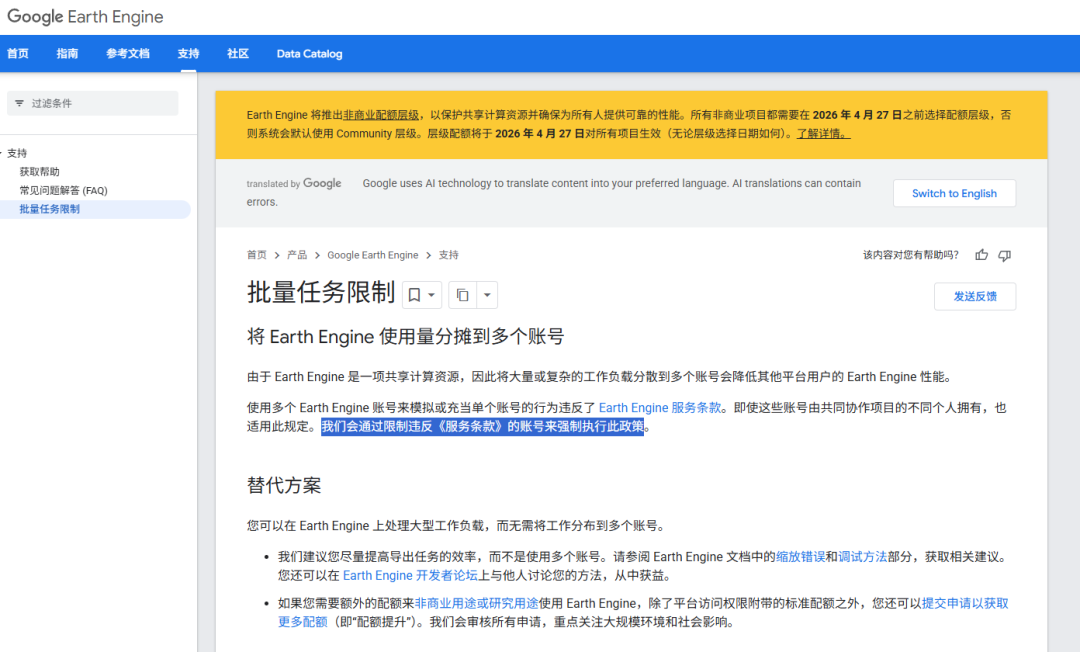1080x652 pixels.
Task: Open 常见问题解答 (FAQ) in sidebar
Action: click(x=63, y=190)
